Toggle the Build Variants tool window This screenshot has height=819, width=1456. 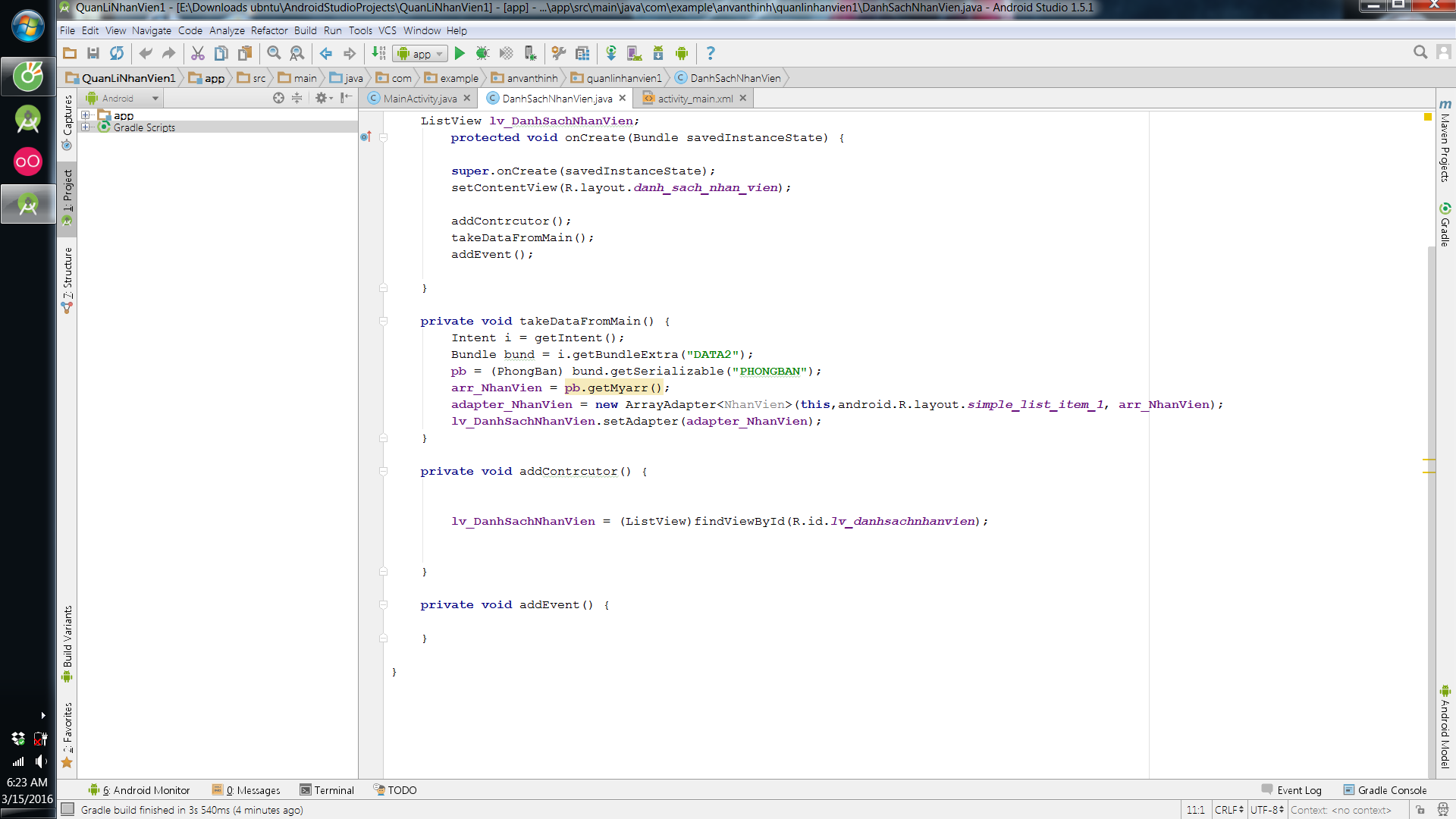click(67, 643)
